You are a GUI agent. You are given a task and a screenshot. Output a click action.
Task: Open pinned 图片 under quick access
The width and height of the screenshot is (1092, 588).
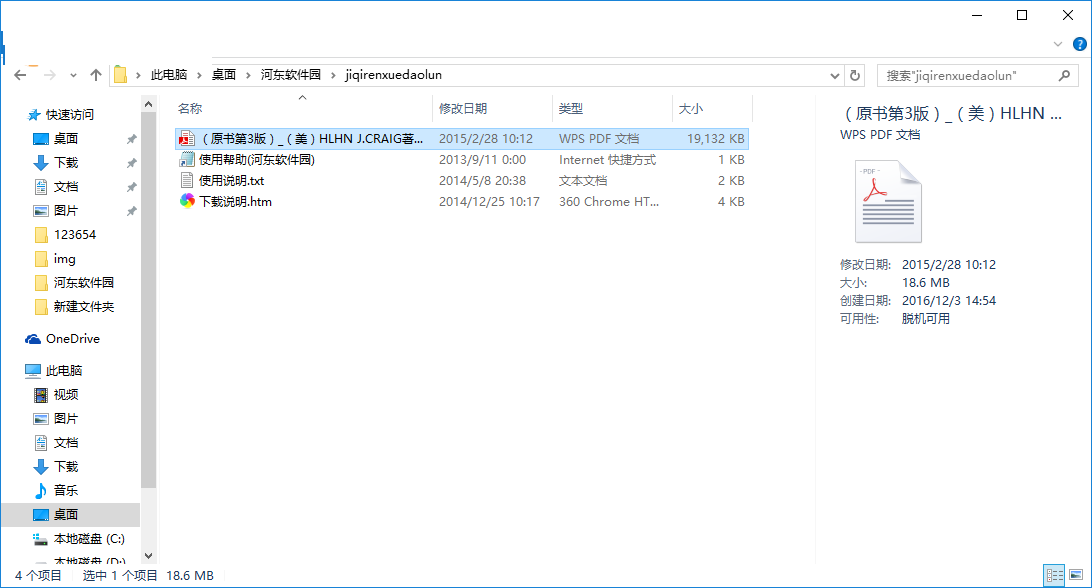pos(65,210)
